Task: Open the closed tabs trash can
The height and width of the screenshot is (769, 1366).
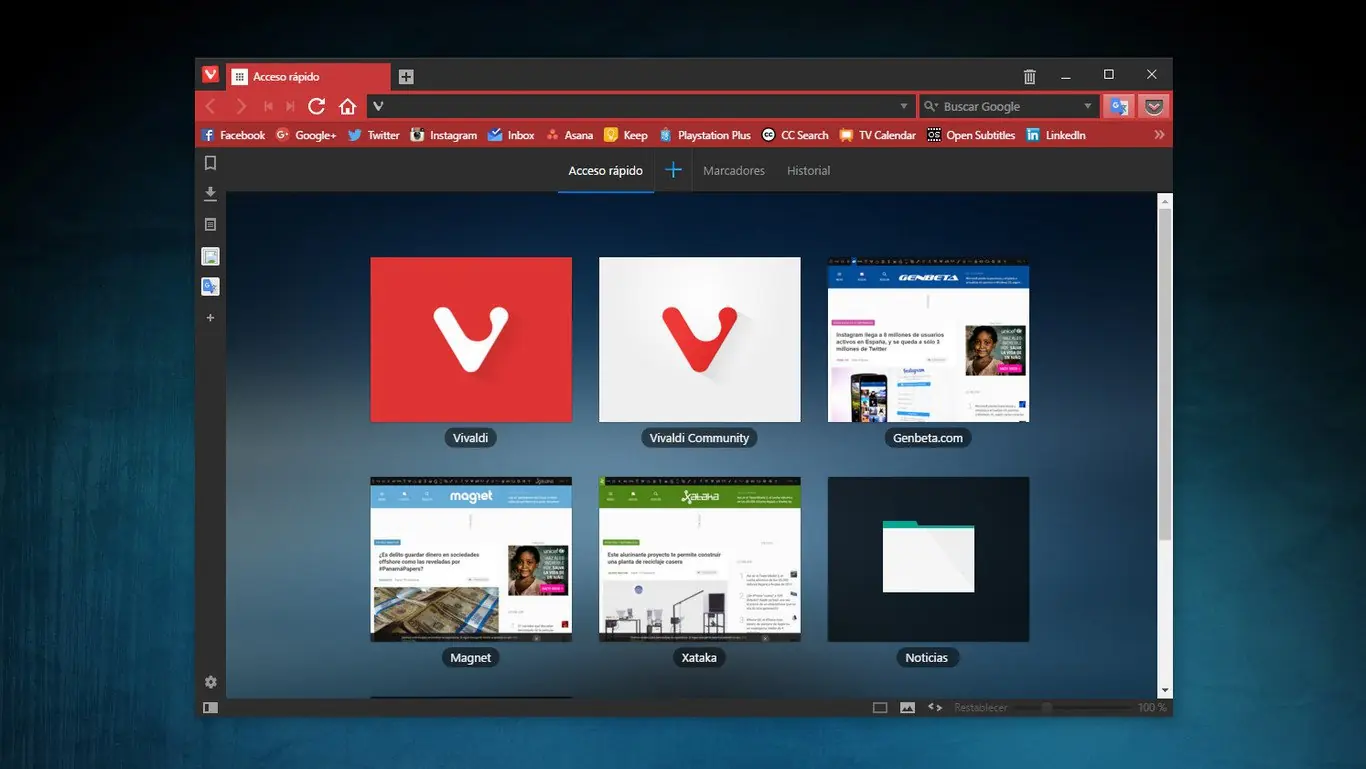Action: click(1030, 76)
